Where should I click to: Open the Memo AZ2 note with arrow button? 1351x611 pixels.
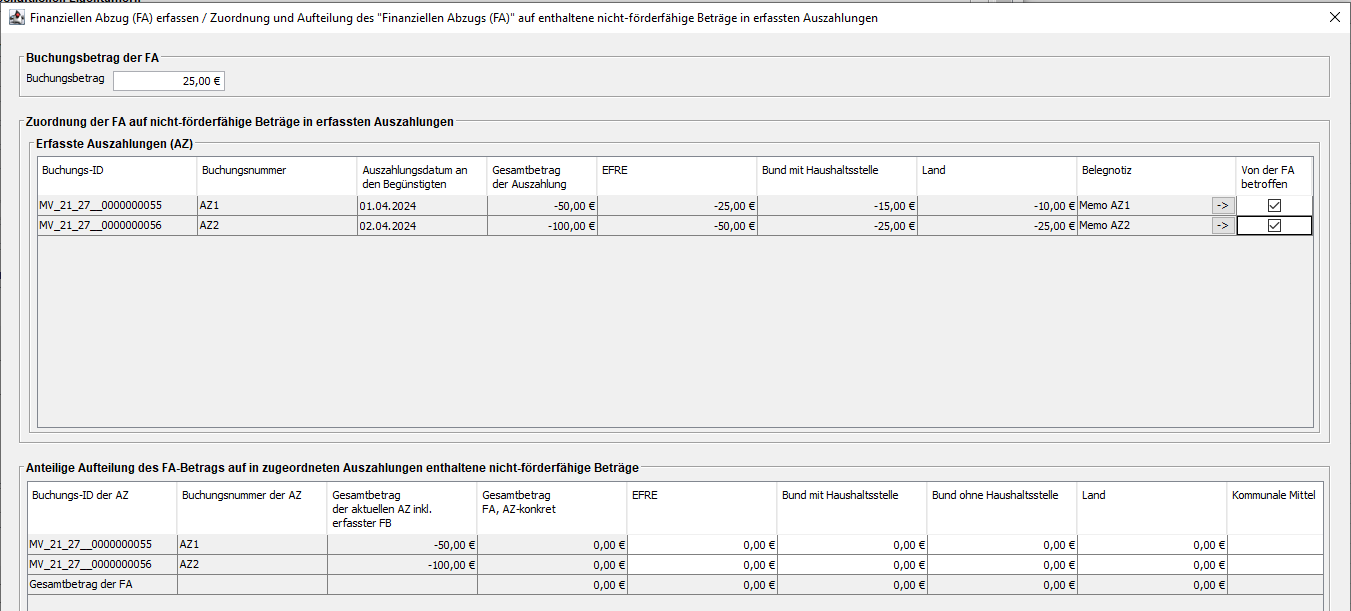tap(1222, 225)
